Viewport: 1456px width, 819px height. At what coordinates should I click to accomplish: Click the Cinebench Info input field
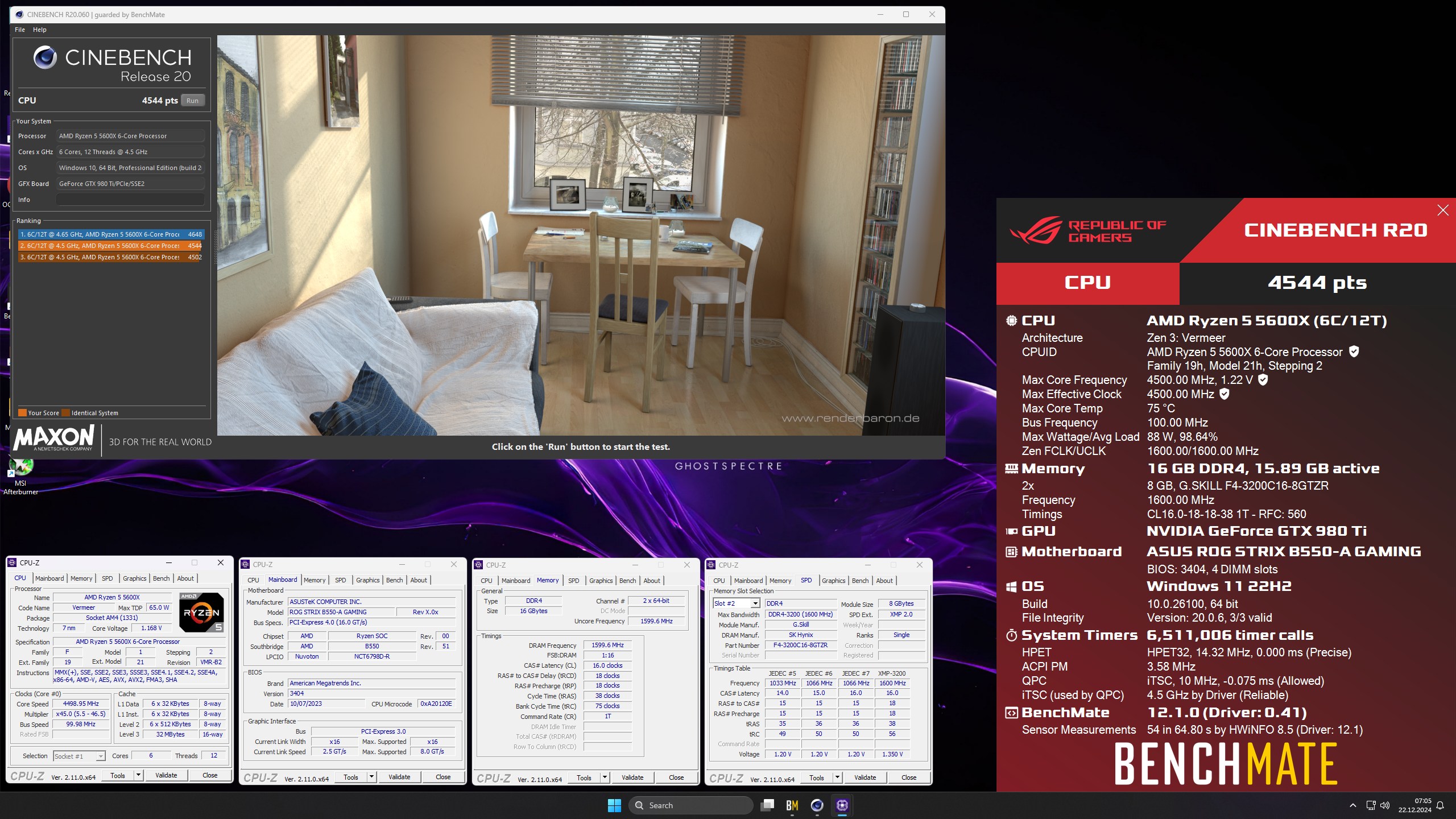point(130,200)
